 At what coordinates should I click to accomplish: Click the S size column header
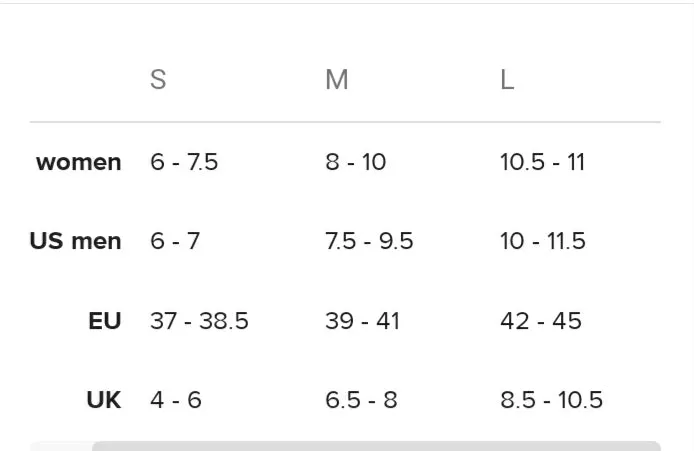point(158,80)
